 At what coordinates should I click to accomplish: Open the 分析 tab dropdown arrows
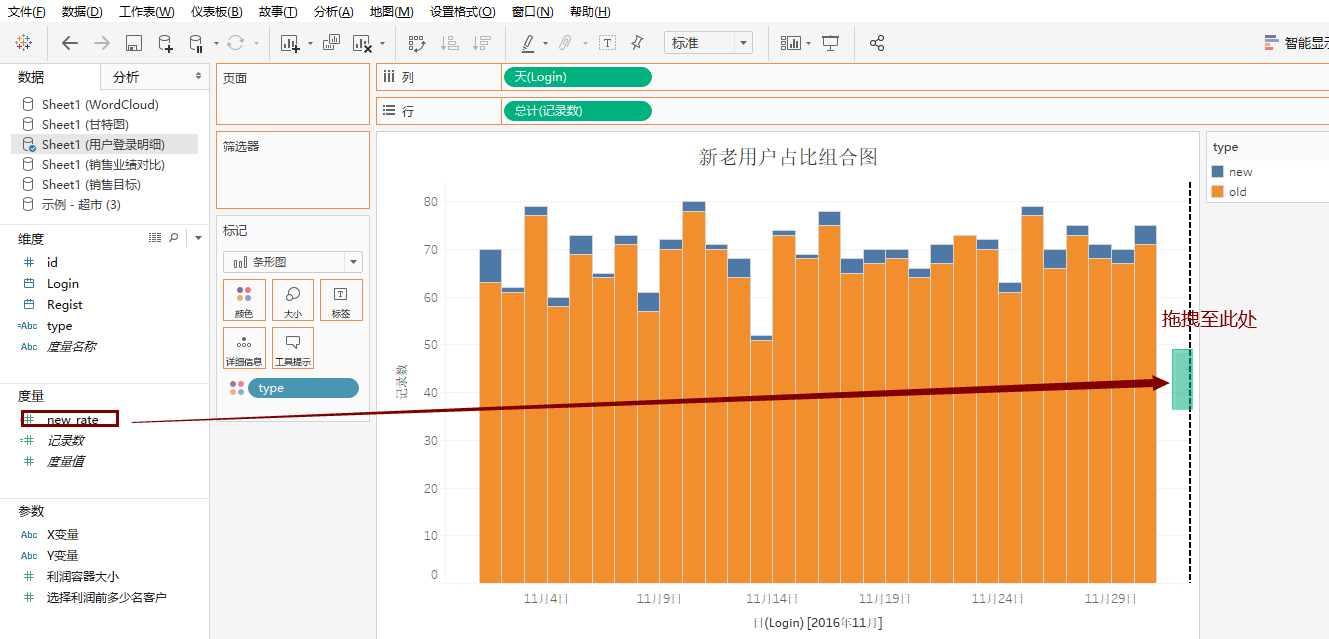[198, 77]
